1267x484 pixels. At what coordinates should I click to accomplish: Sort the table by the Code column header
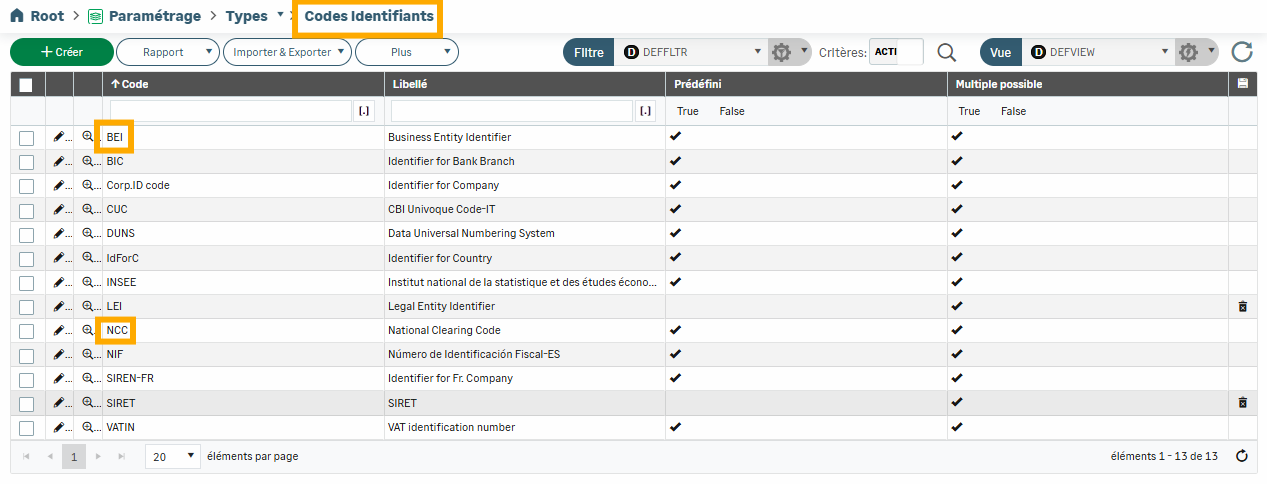coord(134,85)
